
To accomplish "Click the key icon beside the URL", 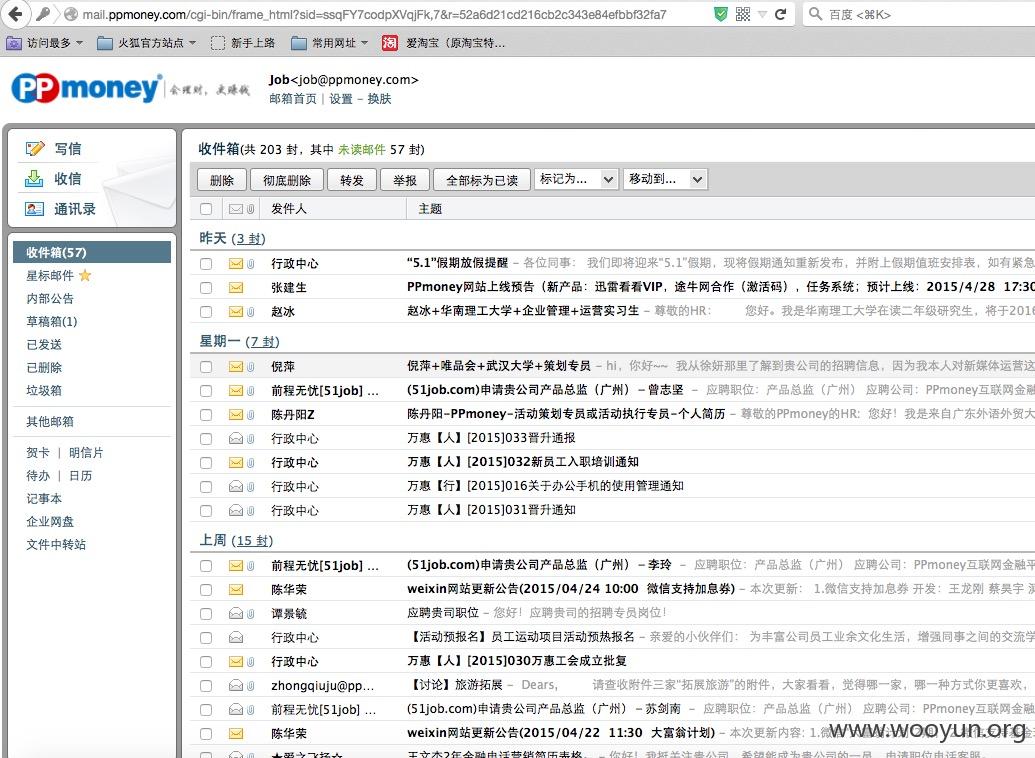I will 44,14.
